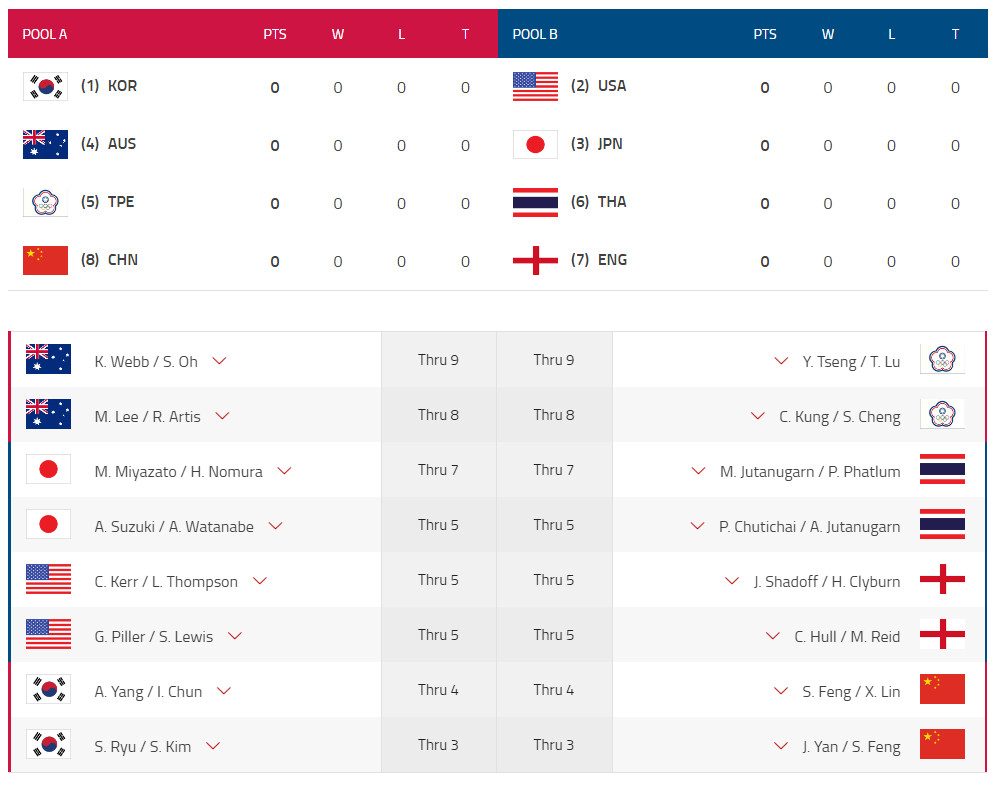Click the China flag in Pool A standings
The height and width of the screenshot is (785, 997).
45,261
